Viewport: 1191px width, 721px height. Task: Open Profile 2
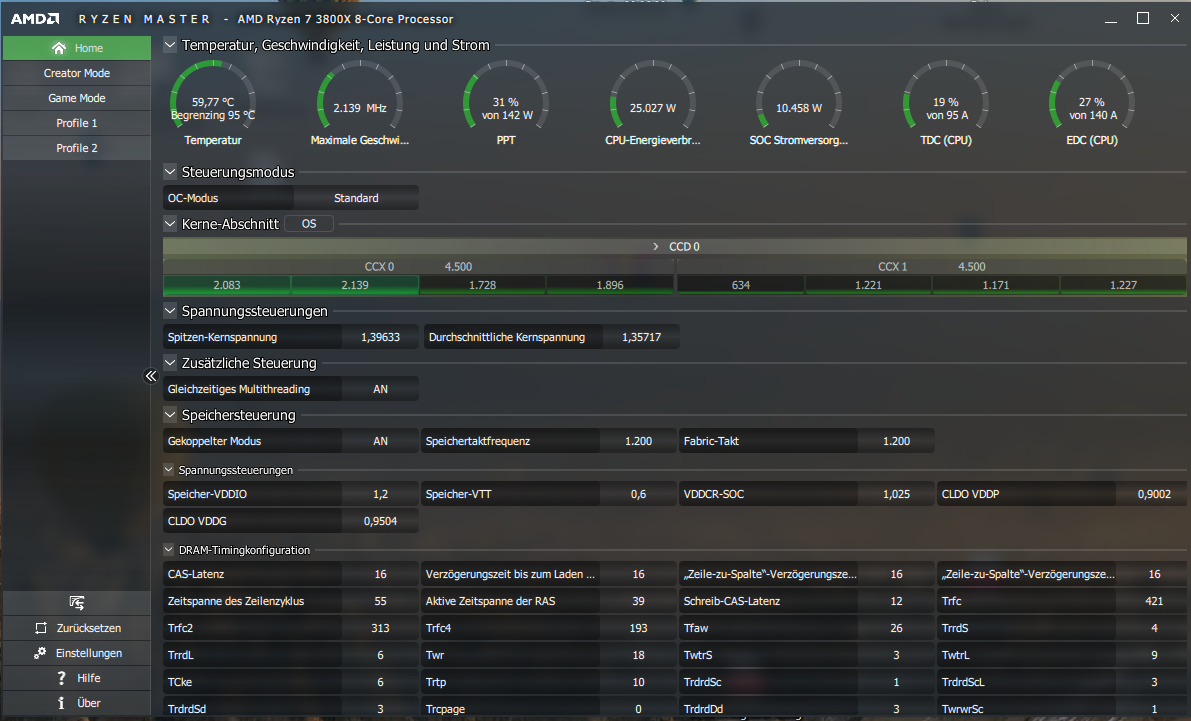point(77,148)
